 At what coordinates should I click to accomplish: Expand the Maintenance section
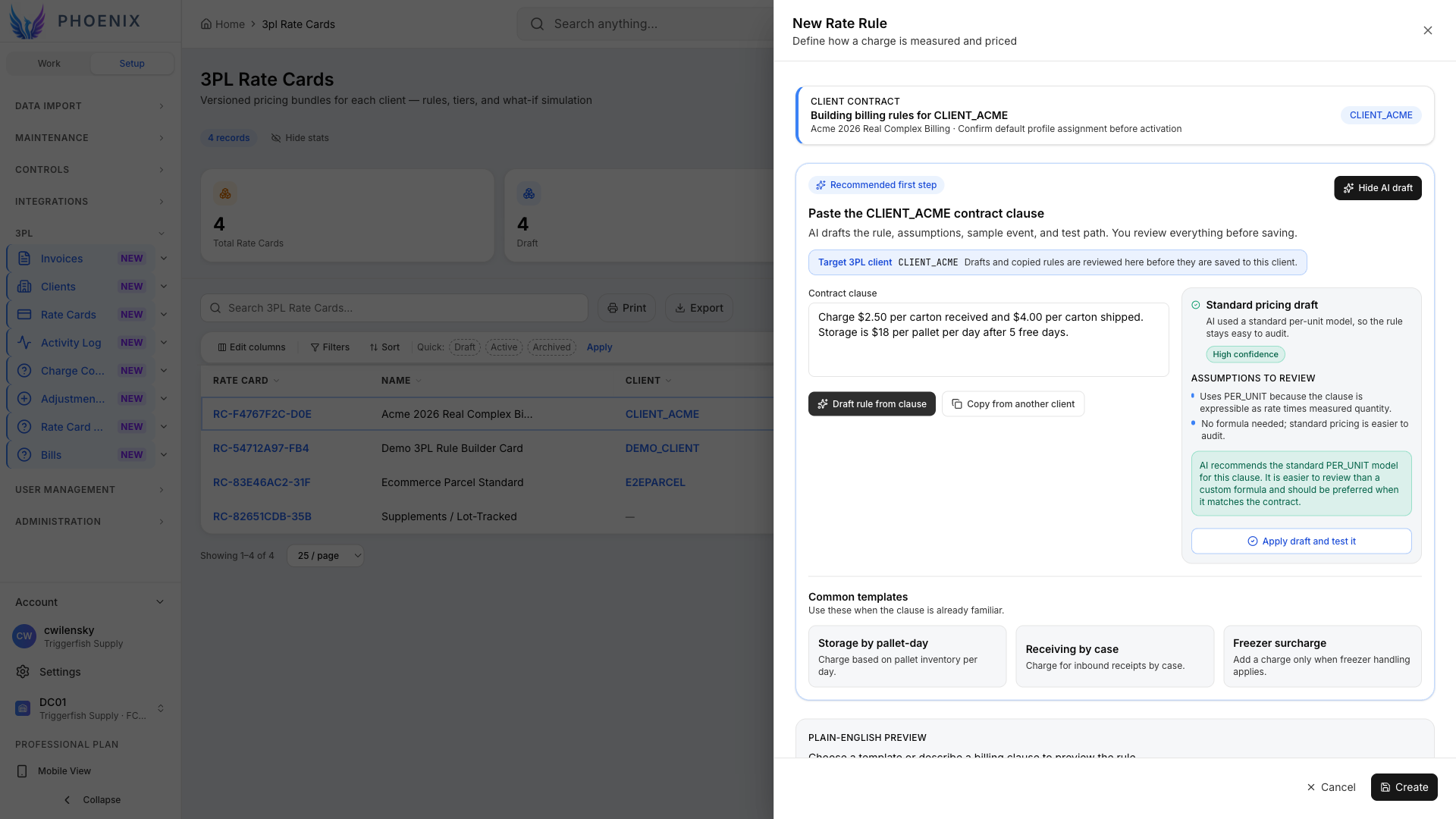tap(90, 138)
